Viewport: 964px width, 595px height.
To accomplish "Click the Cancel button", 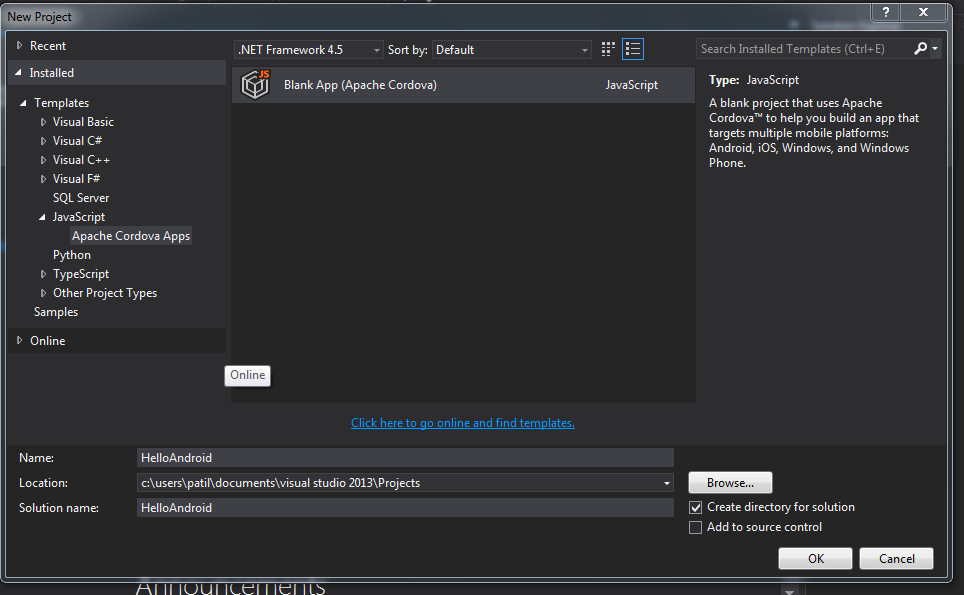I will coord(896,559).
